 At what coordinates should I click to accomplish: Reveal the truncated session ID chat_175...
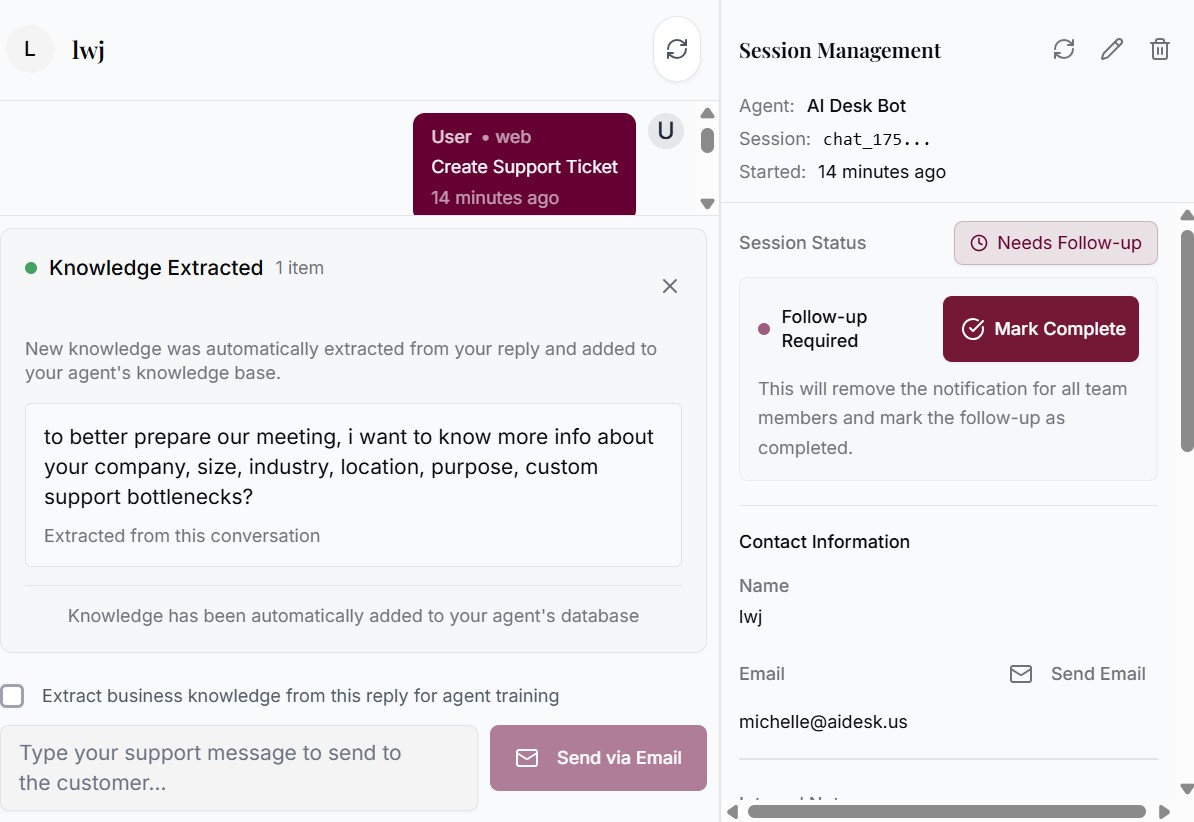877,139
